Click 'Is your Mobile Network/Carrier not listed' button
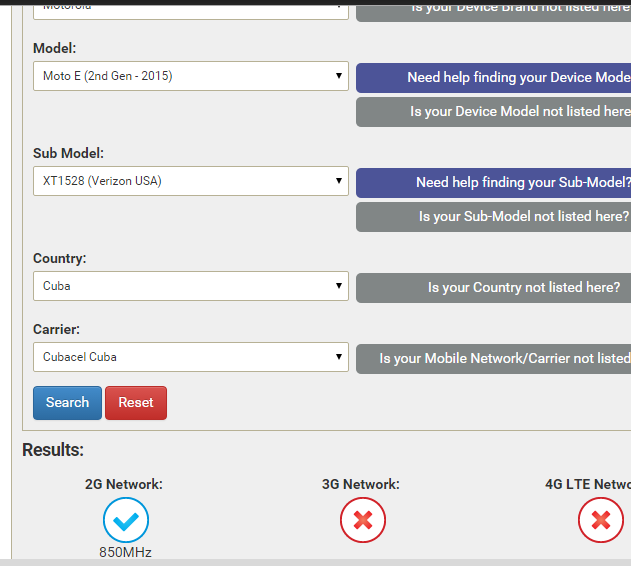 click(x=494, y=359)
